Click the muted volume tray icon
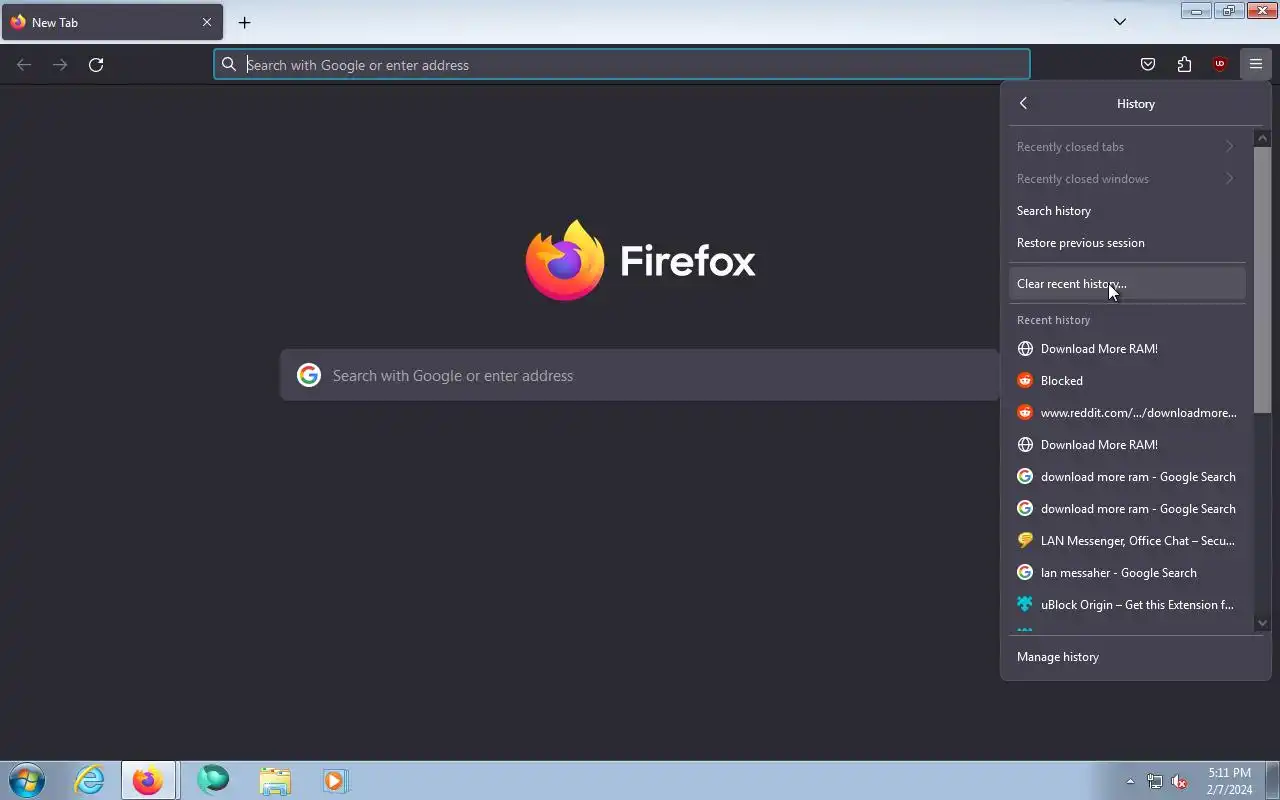The height and width of the screenshot is (800, 1280). (x=1180, y=782)
